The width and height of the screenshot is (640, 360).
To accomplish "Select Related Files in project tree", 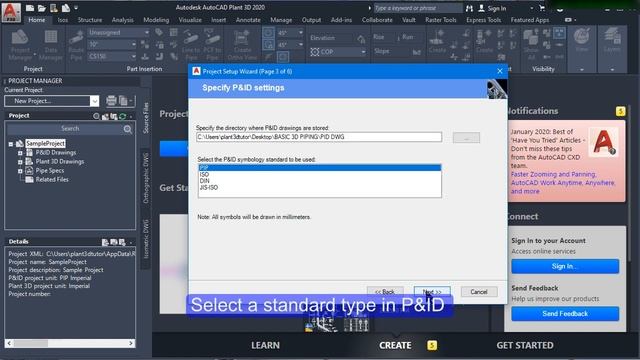I will coord(52,180).
